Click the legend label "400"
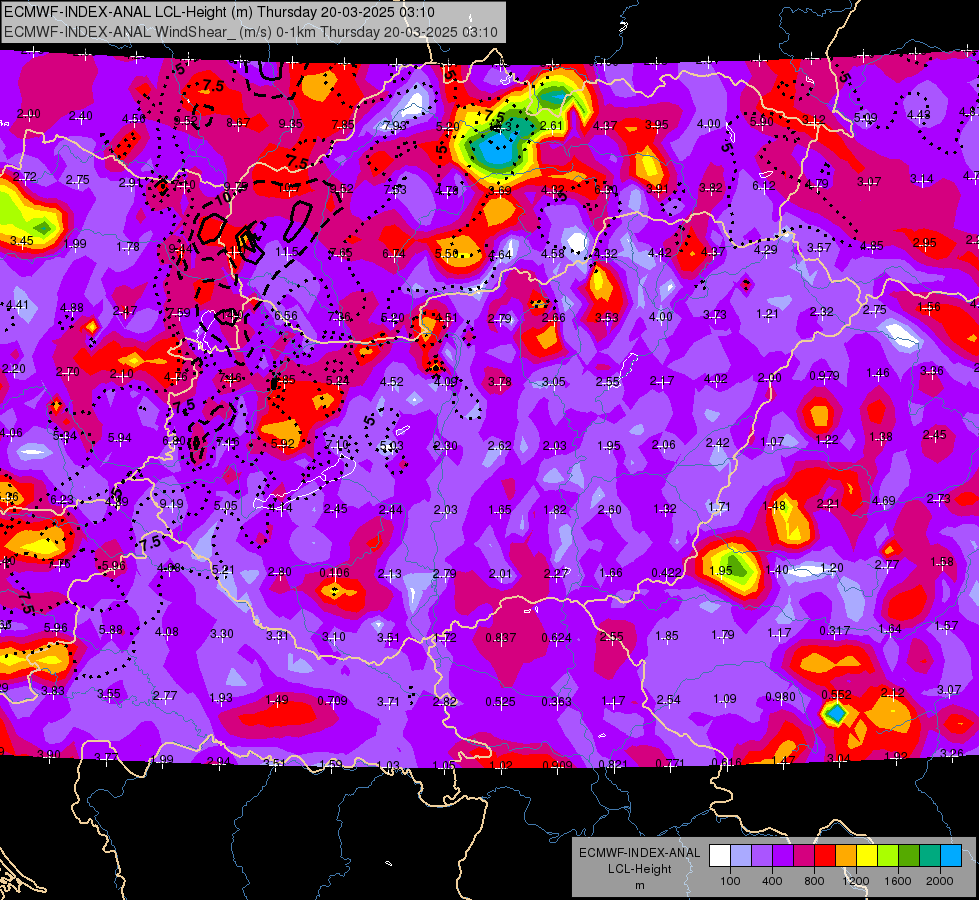 [x=772, y=881]
